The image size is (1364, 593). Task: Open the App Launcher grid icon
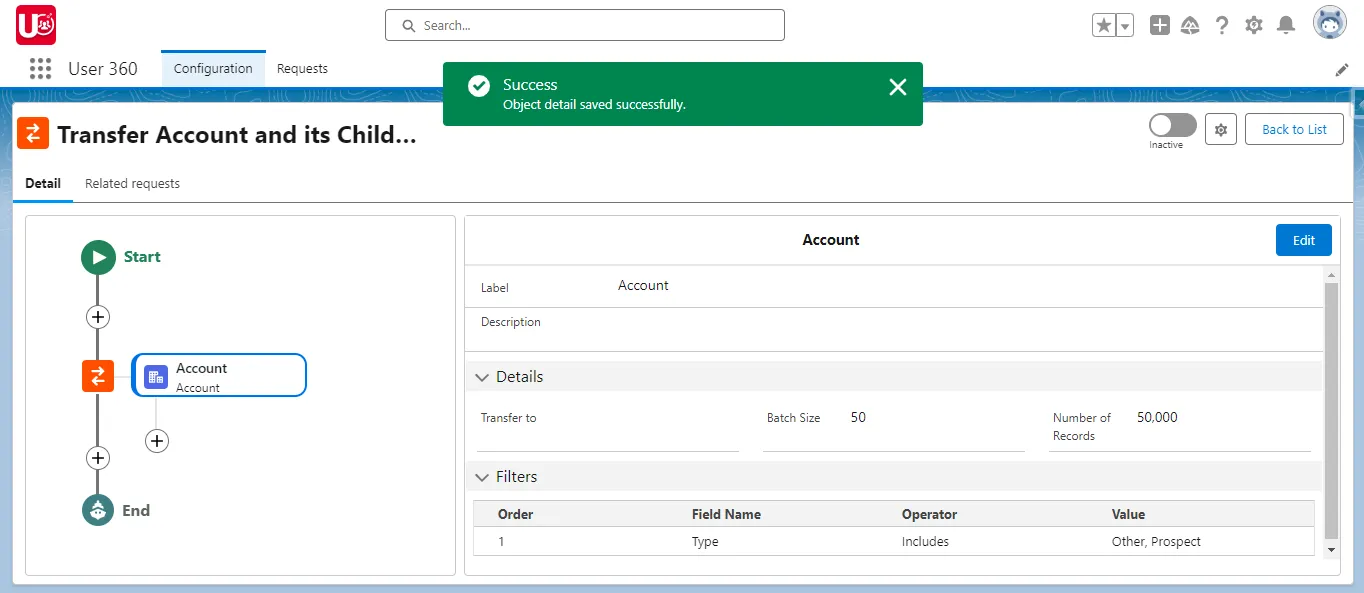(x=40, y=68)
